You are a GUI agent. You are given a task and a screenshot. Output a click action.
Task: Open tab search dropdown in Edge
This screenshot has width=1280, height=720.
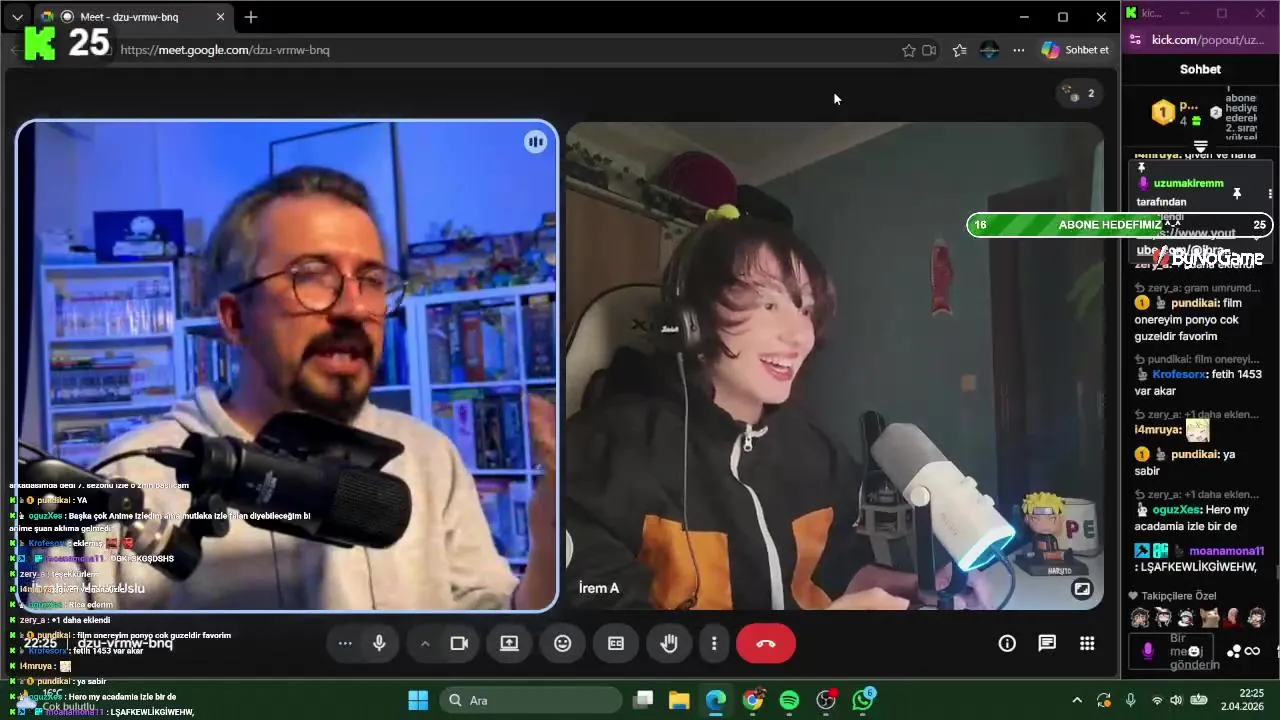coord(17,17)
